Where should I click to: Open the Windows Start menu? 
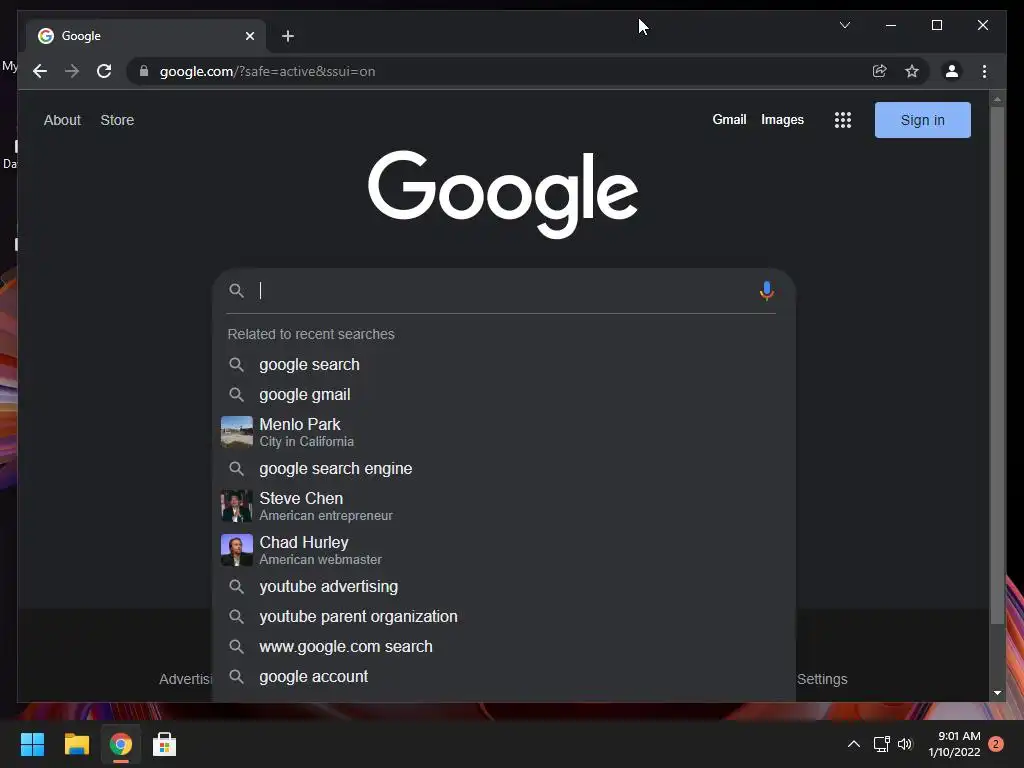point(32,744)
